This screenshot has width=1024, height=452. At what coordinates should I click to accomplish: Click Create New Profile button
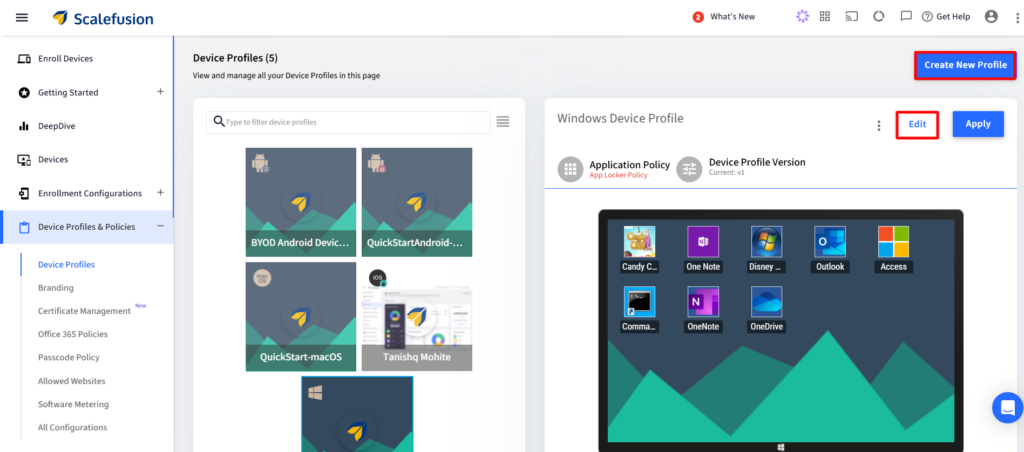click(965, 65)
